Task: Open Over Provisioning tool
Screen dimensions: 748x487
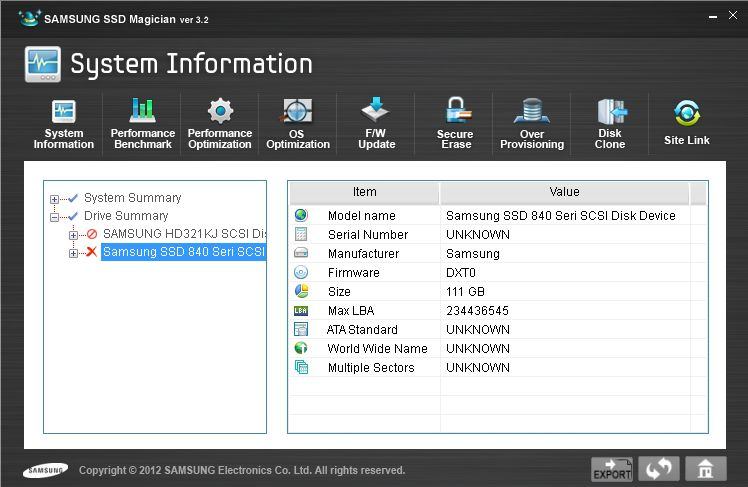Action: pos(532,124)
